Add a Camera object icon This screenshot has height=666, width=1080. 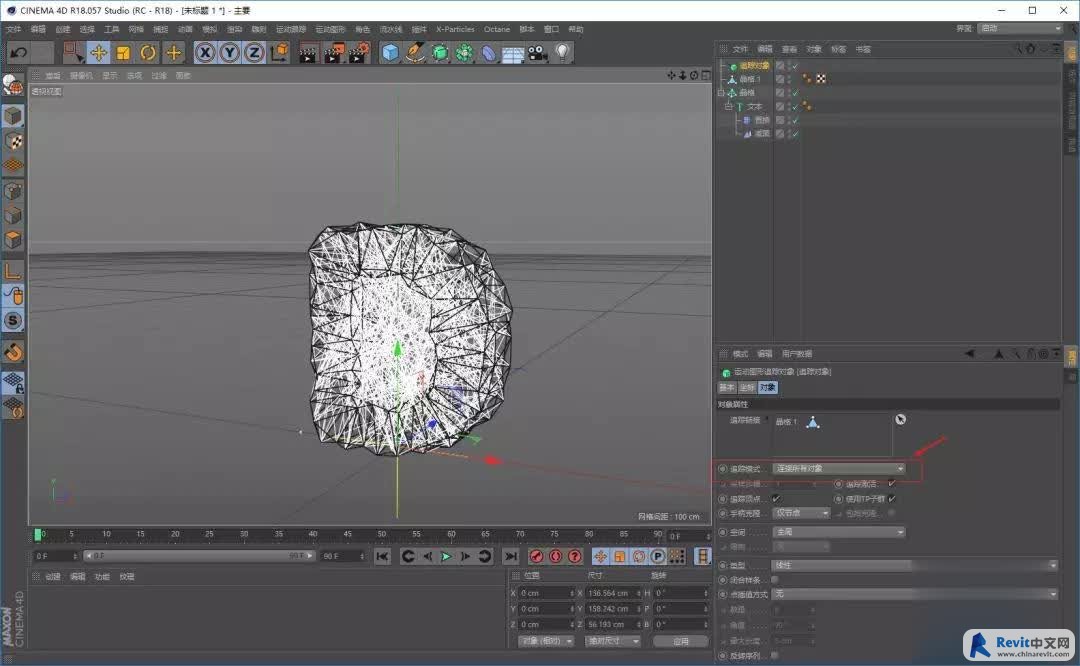pos(538,52)
